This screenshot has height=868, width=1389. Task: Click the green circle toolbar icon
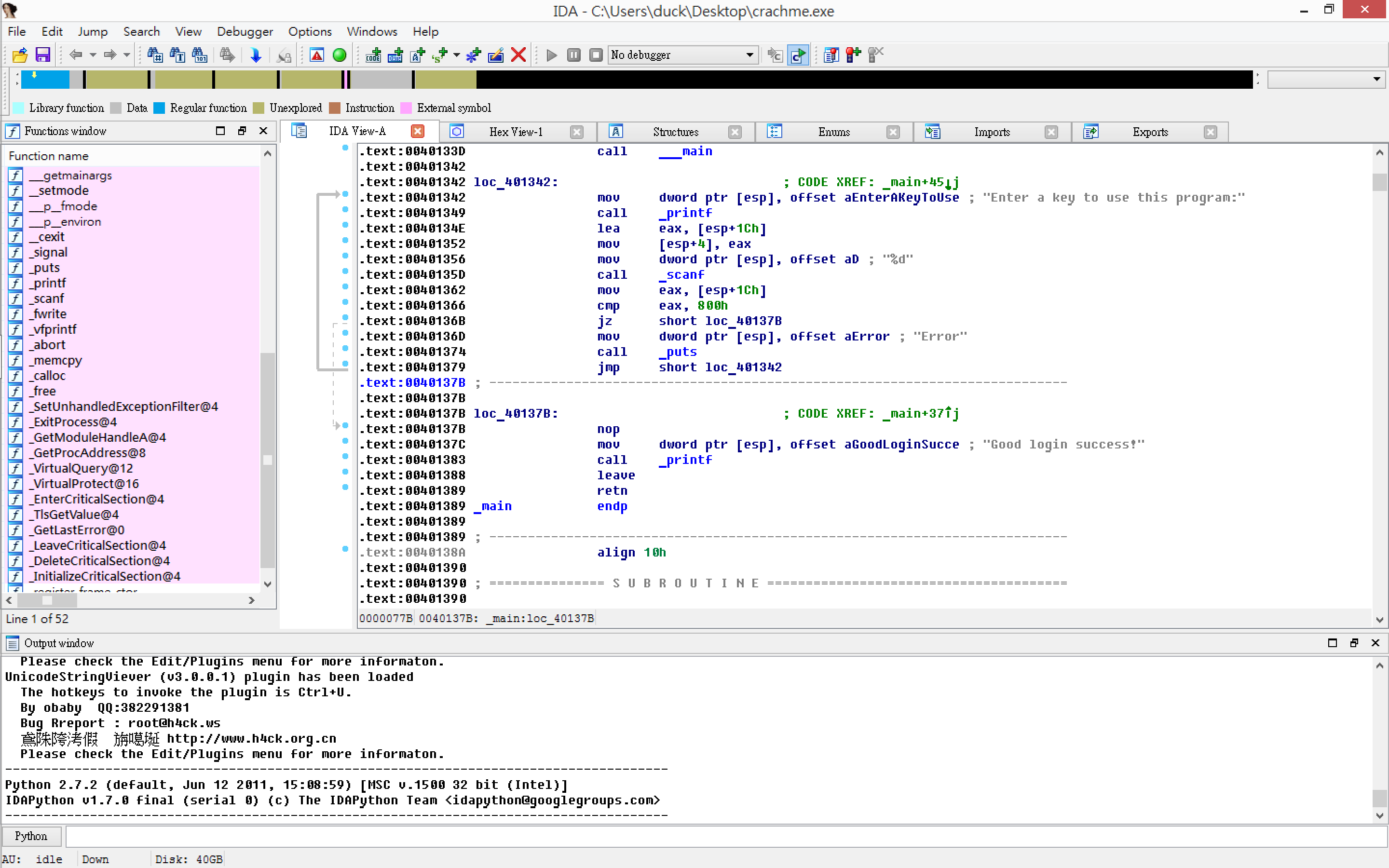(x=339, y=55)
